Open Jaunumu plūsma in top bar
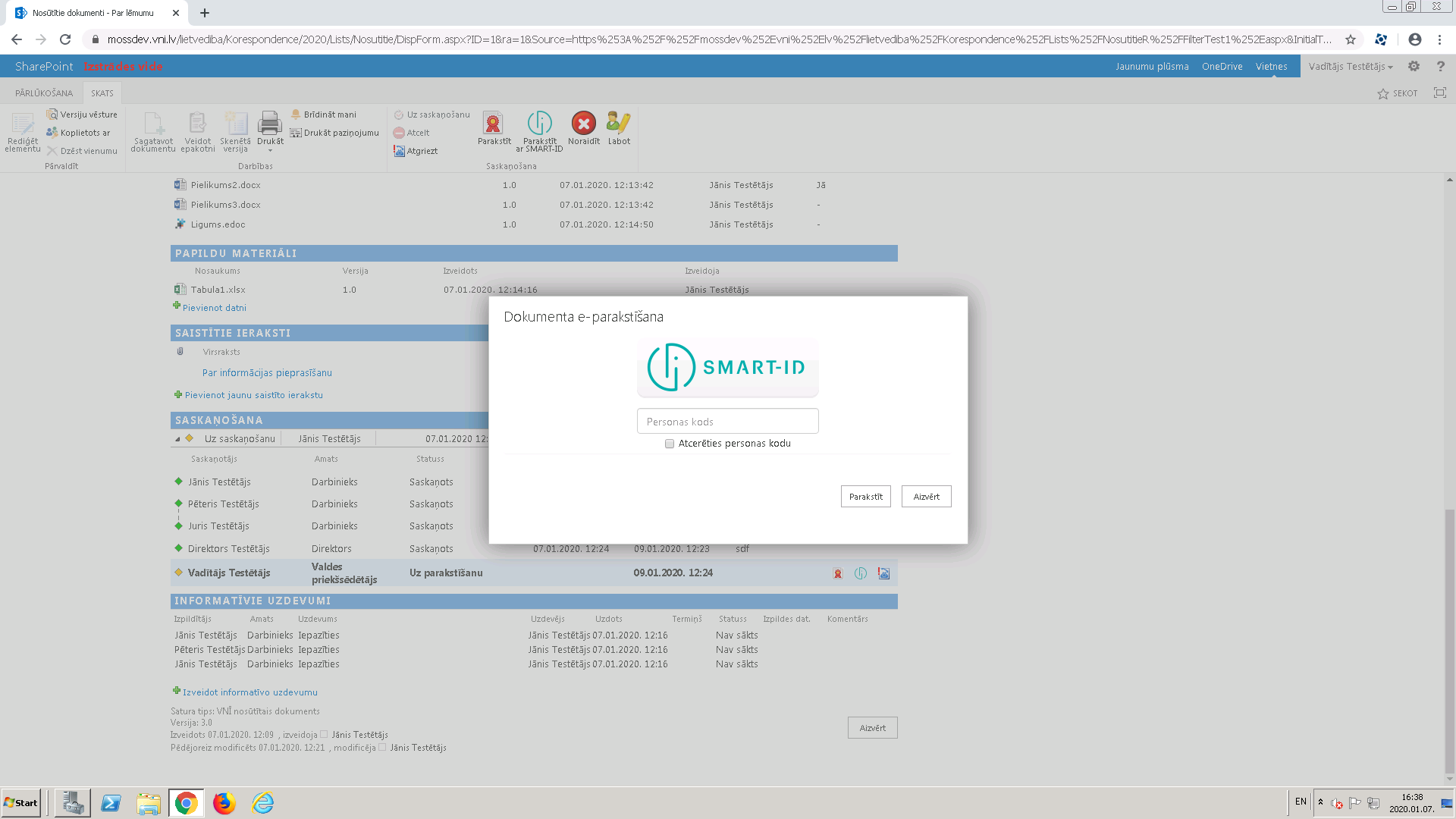Screen dimensions: 1456x819 [x=1152, y=66]
